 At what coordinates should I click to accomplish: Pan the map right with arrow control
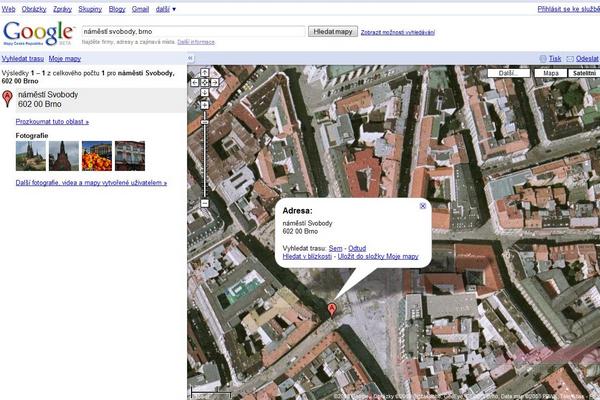point(214,82)
